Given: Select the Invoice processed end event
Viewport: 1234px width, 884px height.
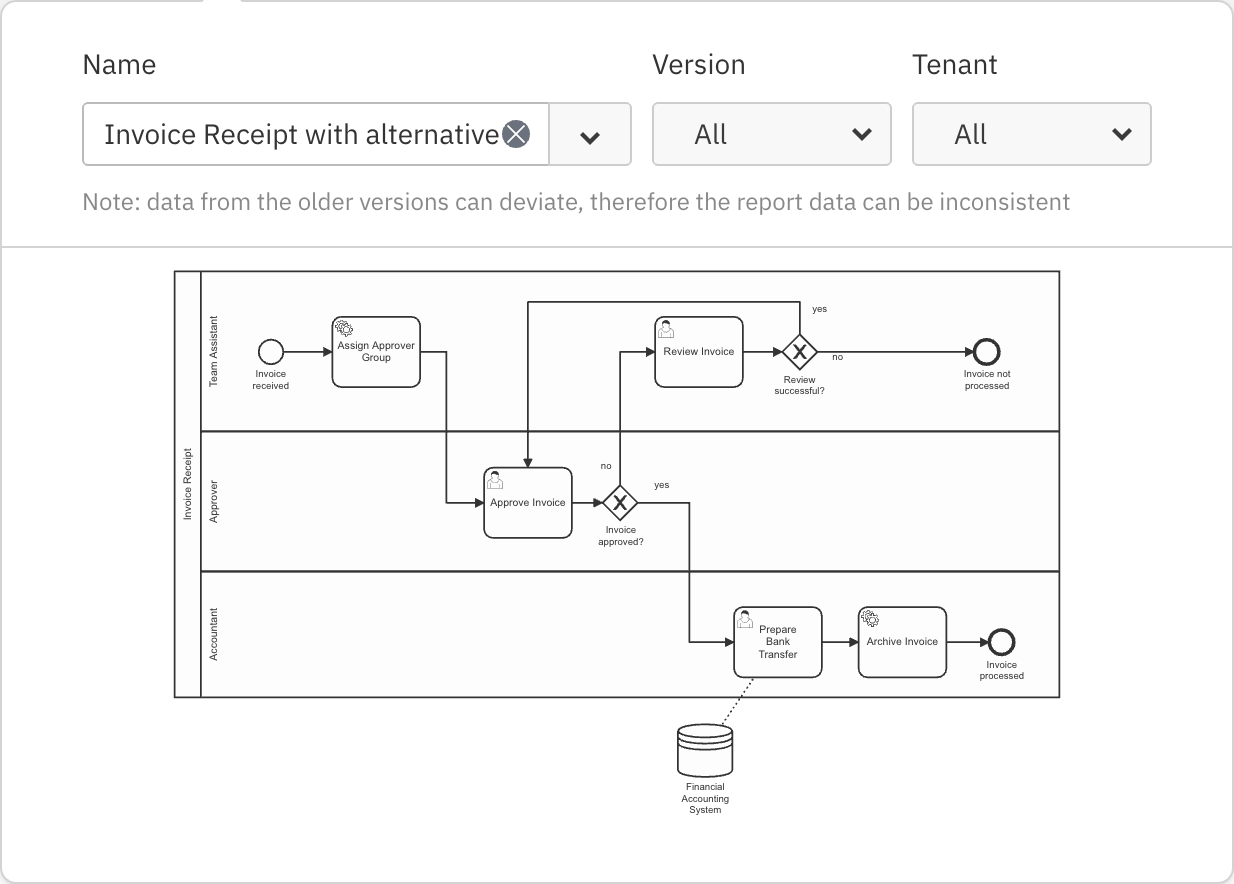Looking at the screenshot, I should click(x=1001, y=642).
